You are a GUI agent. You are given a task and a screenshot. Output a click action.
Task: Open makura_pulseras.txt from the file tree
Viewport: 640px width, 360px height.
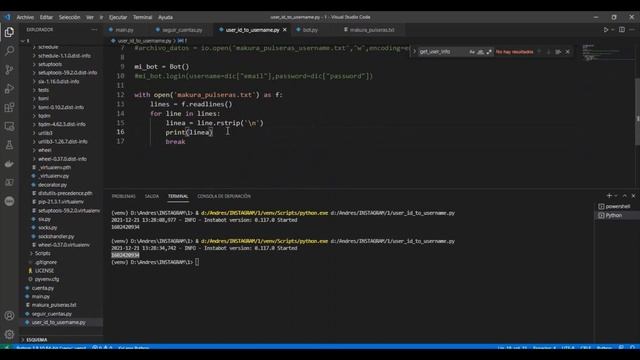[53, 305]
